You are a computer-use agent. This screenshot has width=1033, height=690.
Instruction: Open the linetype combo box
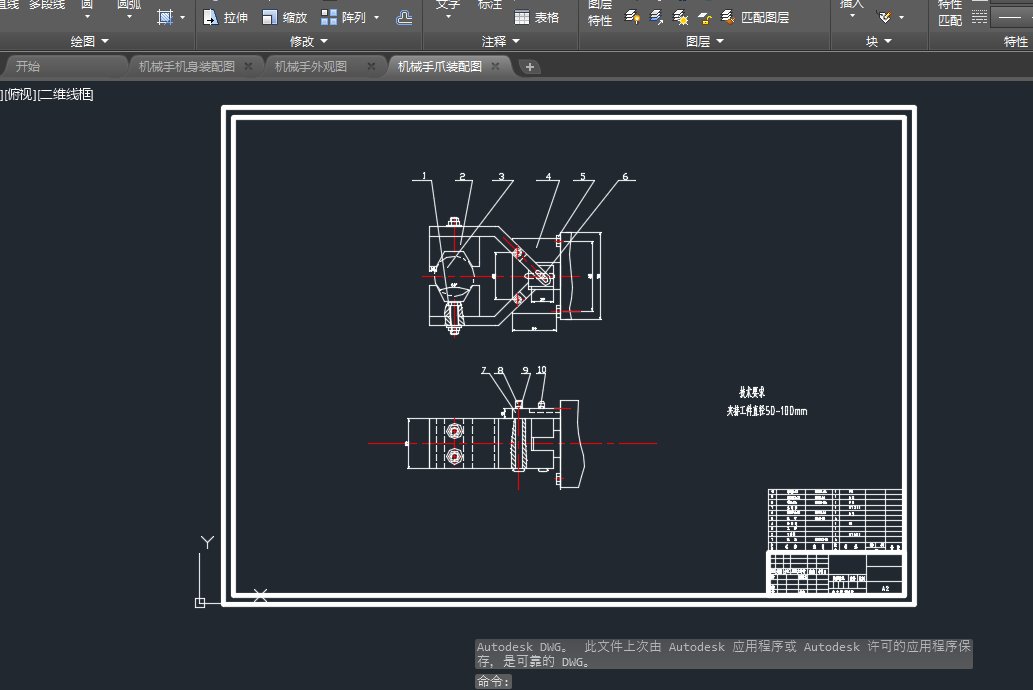[1012, 17]
